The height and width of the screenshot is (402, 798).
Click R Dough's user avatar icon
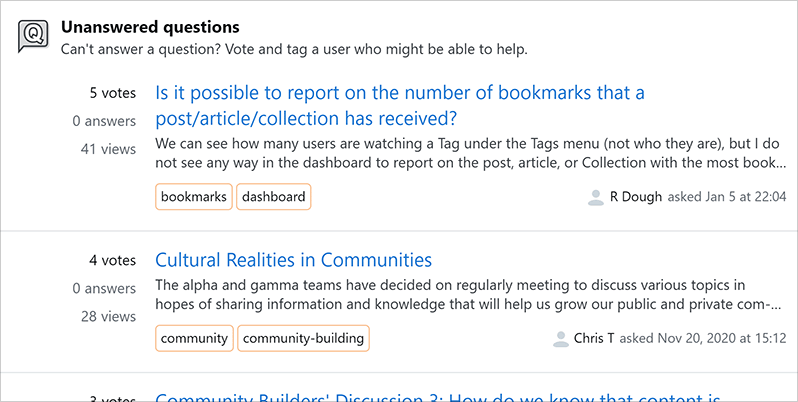596,197
